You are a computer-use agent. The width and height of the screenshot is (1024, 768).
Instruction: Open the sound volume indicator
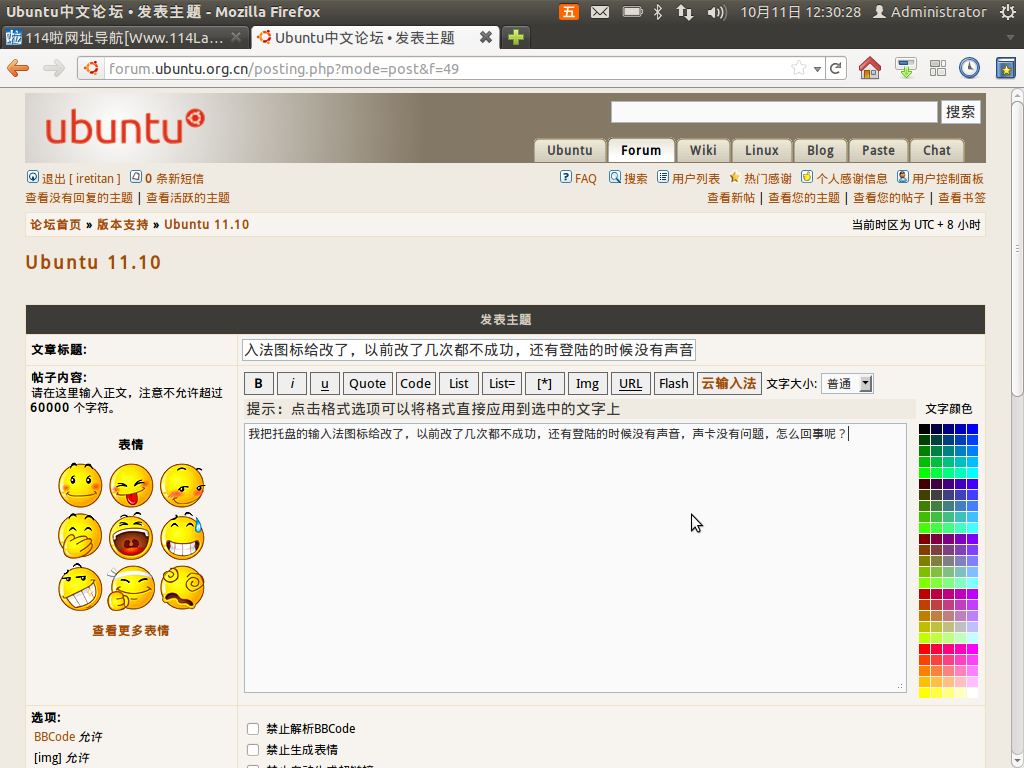(x=716, y=12)
